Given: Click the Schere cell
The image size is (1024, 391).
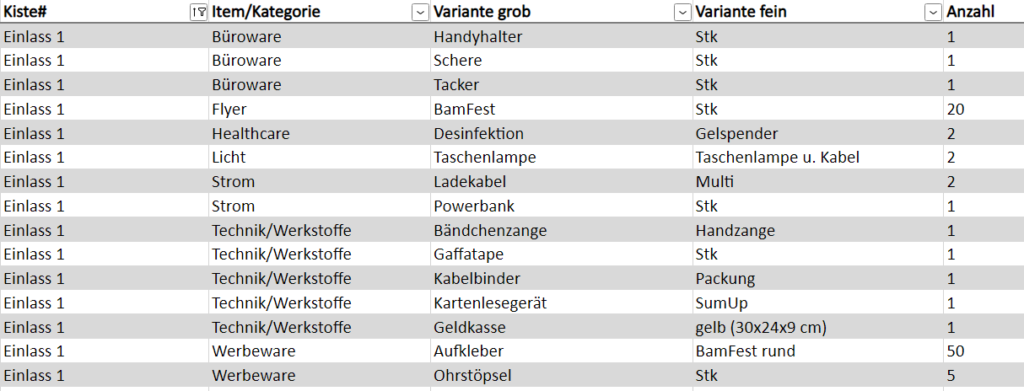Looking at the screenshot, I should pos(561,61).
